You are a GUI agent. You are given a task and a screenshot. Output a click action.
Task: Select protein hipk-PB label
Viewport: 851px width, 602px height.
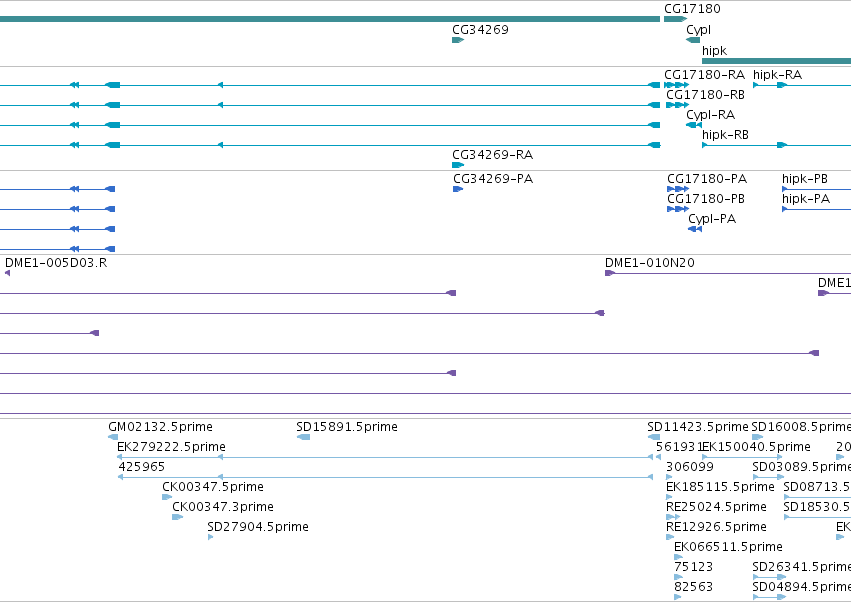point(805,179)
